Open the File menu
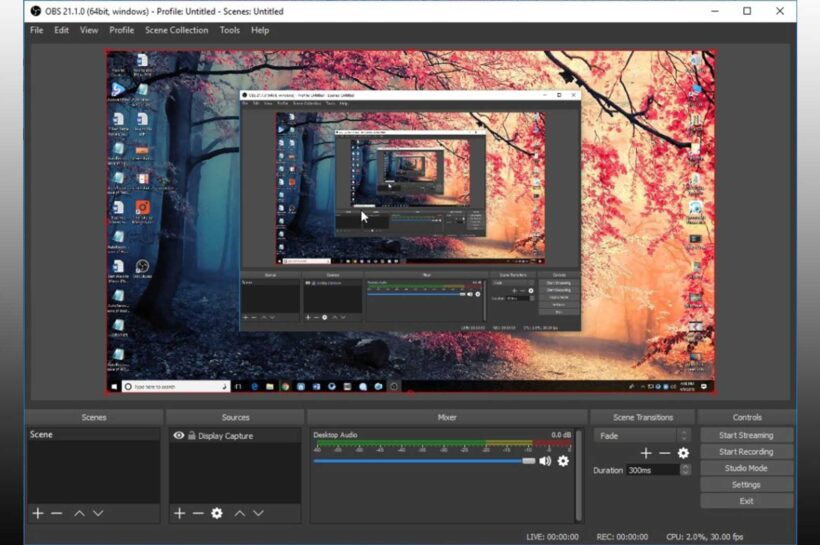The height and width of the screenshot is (545, 820). coord(37,30)
